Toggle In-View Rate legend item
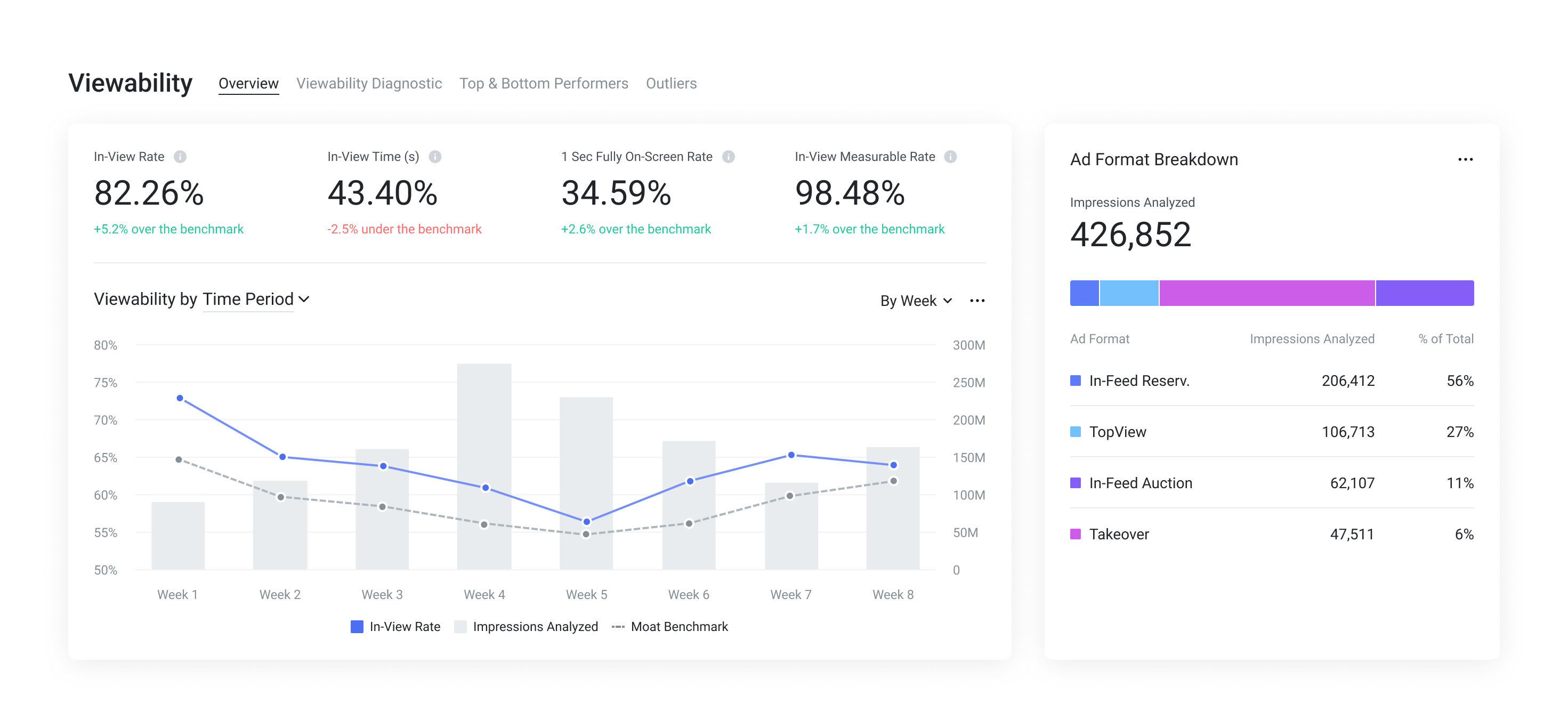The width and height of the screenshot is (1568, 728). (395, 626)
